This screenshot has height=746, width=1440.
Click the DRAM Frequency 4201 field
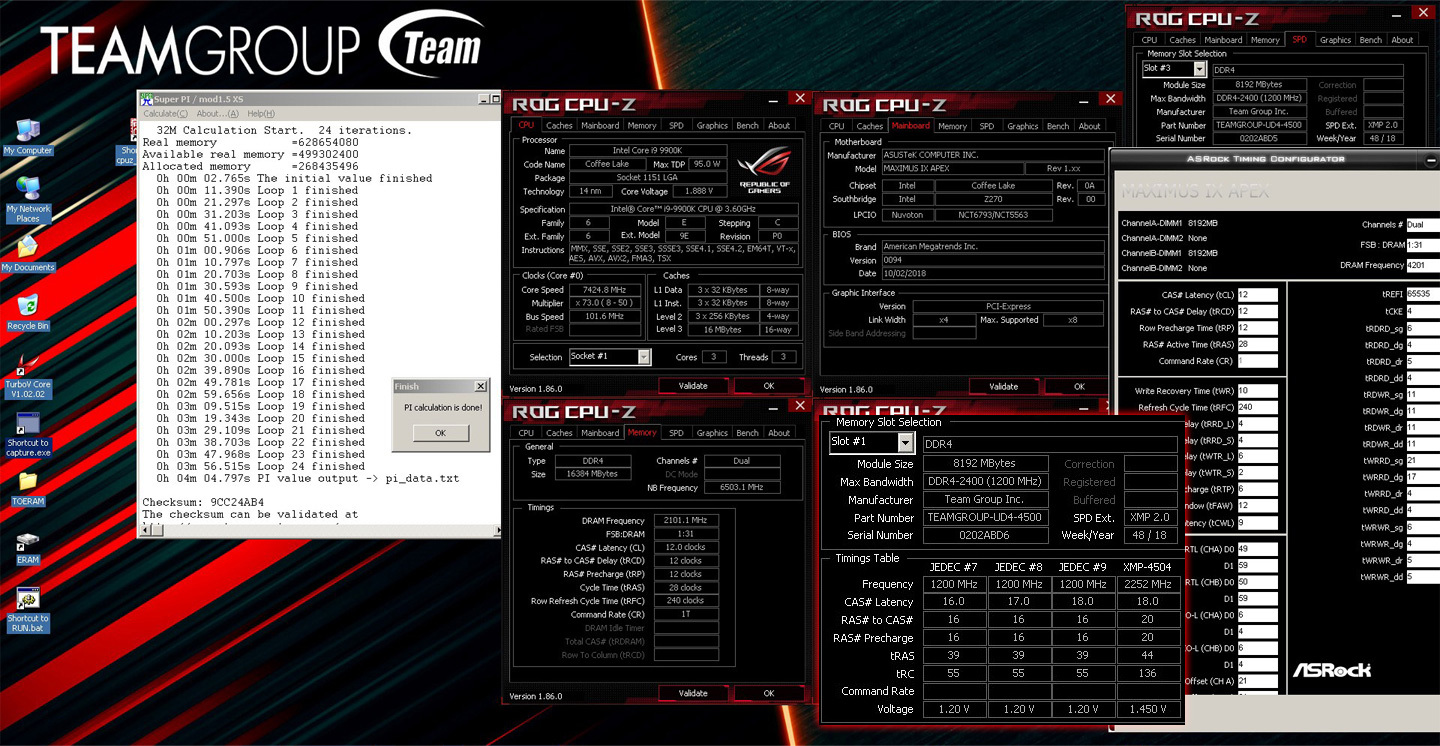click(1423, 265)
